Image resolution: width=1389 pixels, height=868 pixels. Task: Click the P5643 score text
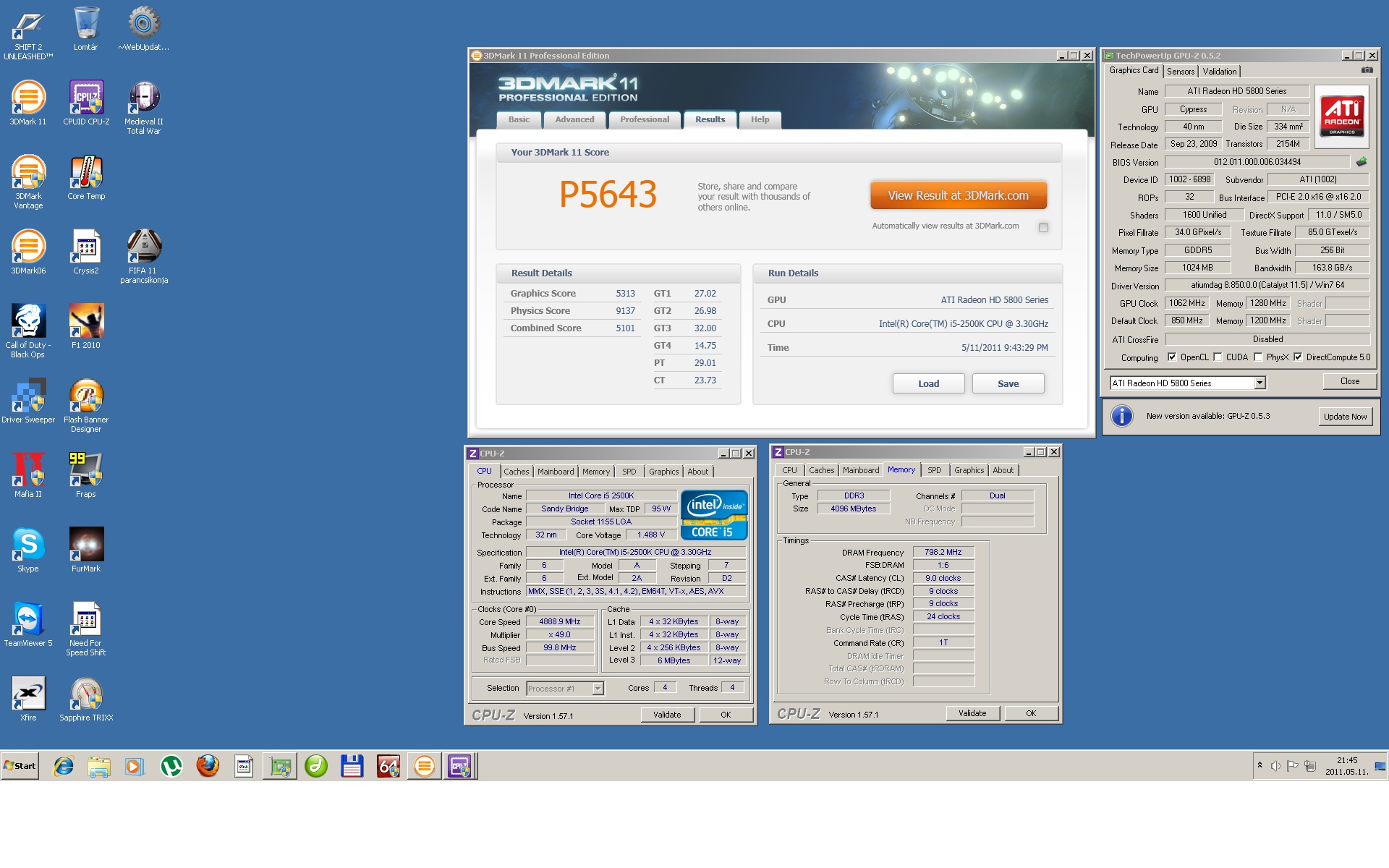point(608,195)
